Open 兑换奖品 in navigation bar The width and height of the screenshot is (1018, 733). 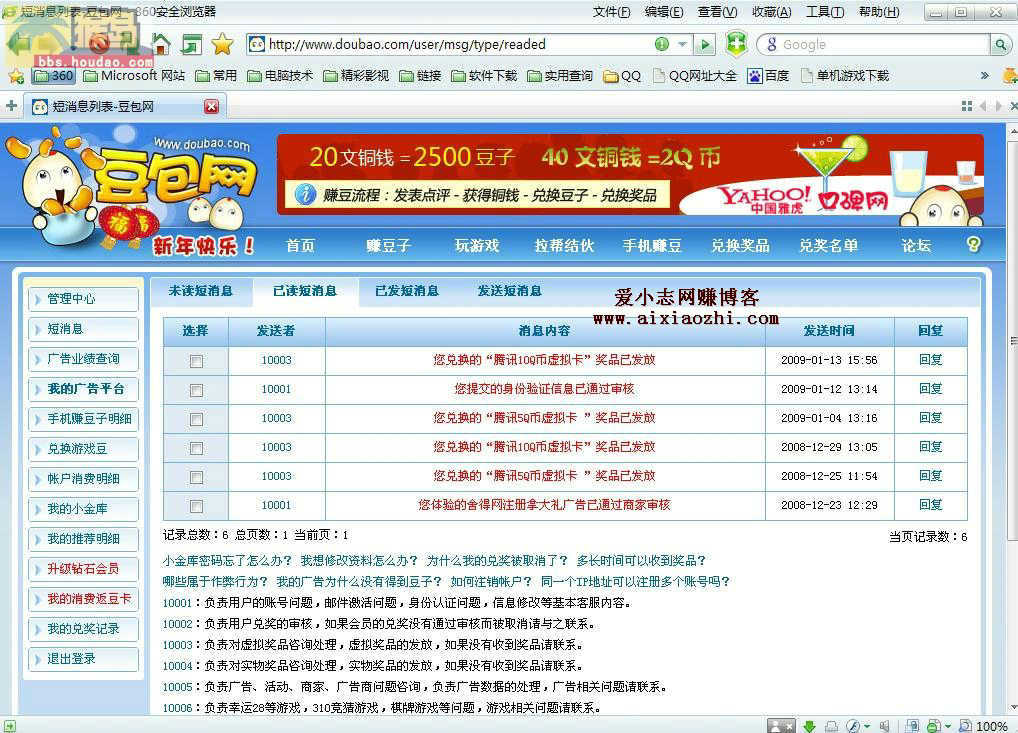click(740, 245)
